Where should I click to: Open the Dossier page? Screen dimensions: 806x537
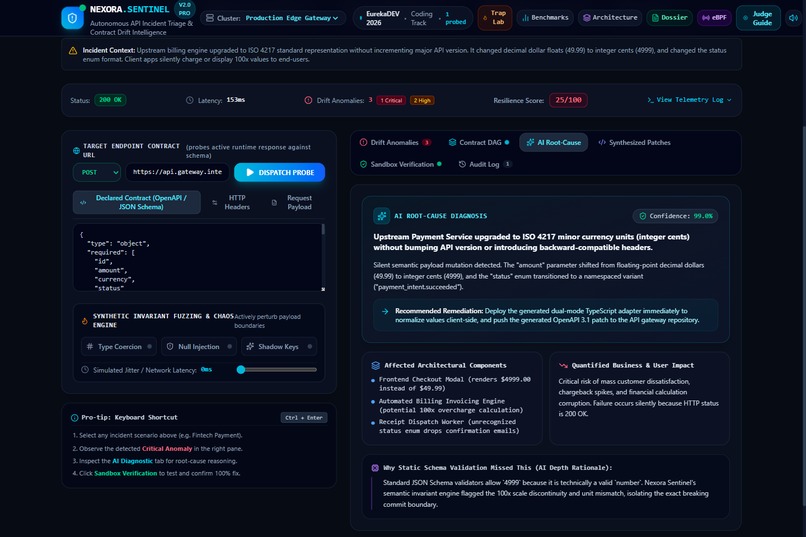coord(669,17)
